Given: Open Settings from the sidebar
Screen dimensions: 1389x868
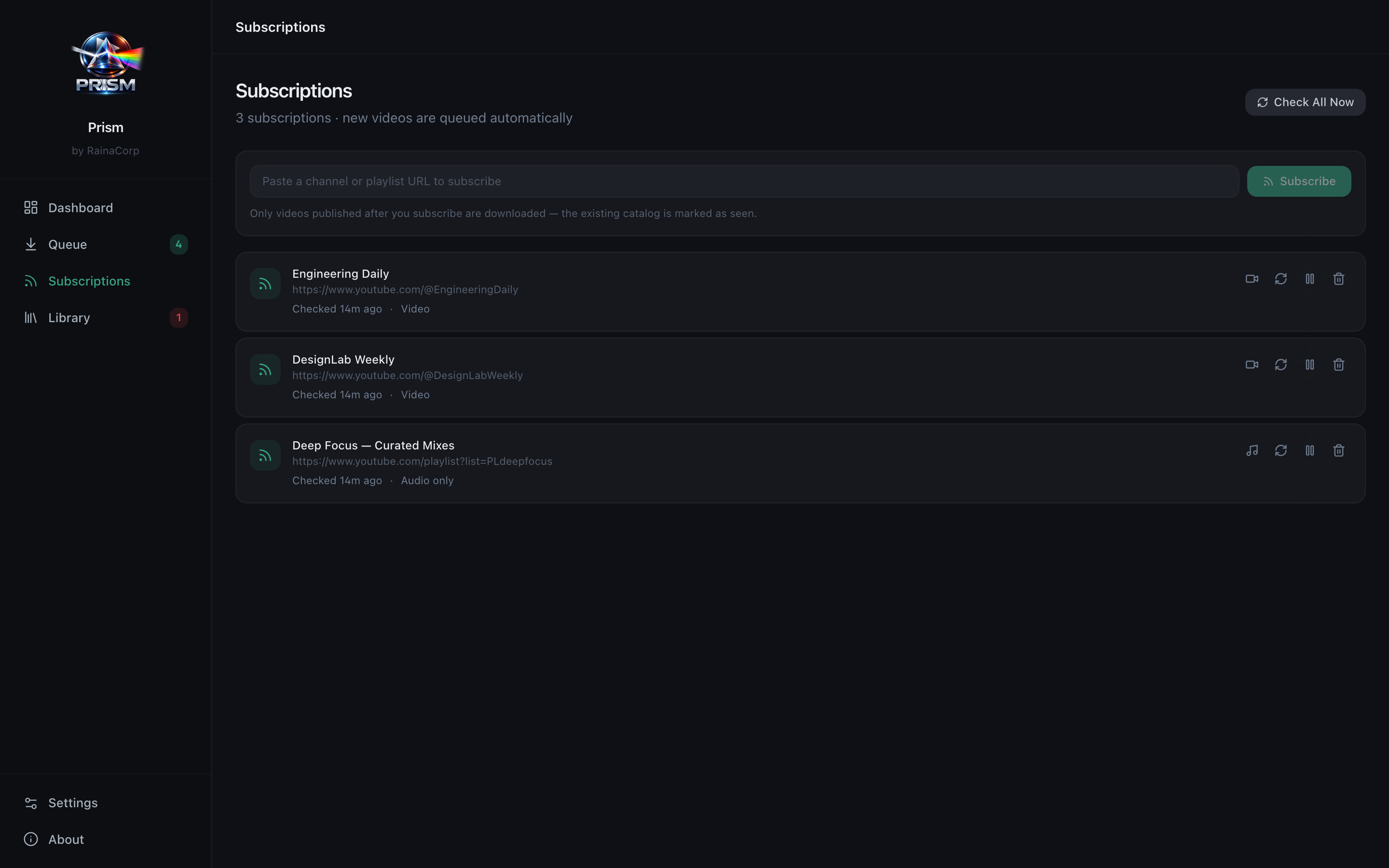Looking at the screenshot, I should click(106, 802).
